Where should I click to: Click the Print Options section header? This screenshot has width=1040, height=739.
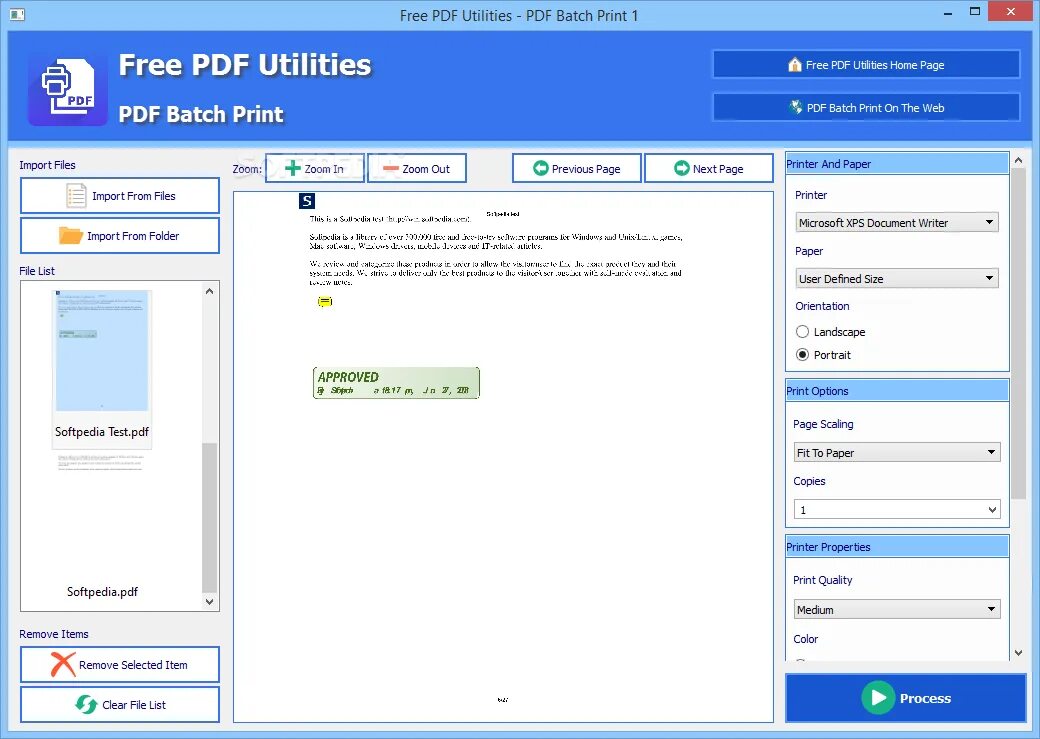coord(897,391)
